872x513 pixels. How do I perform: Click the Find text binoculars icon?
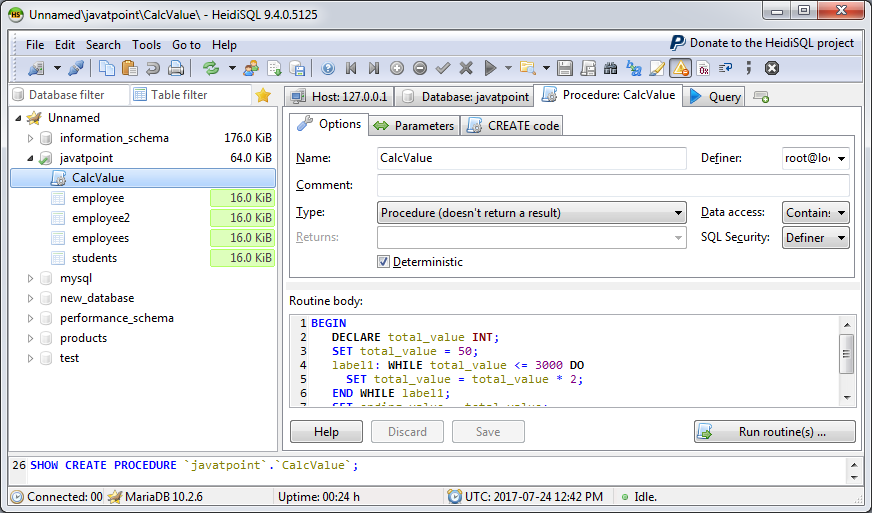click(x=611, y=68)
